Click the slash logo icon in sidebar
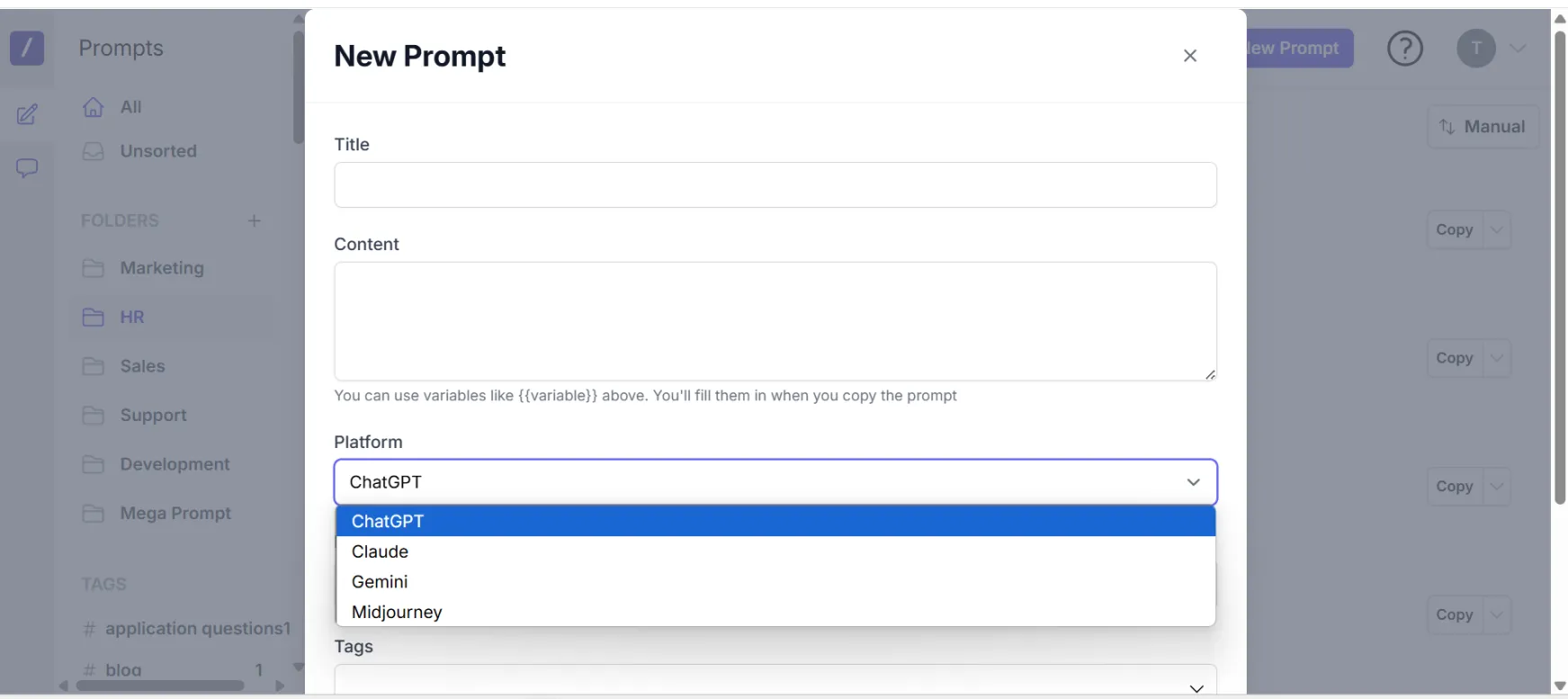Screen dimensions: 1568x699 point(27,48)
